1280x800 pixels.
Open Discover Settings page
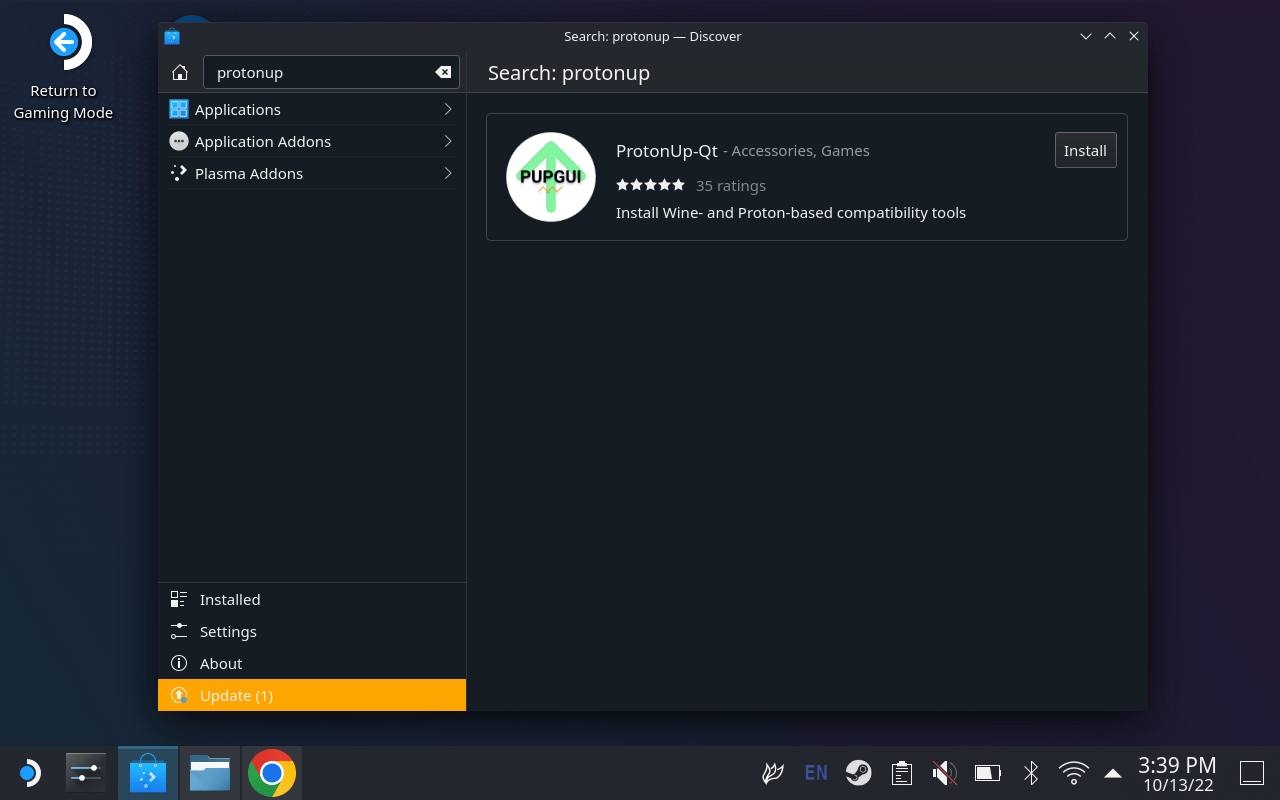[x=312, y=631]
